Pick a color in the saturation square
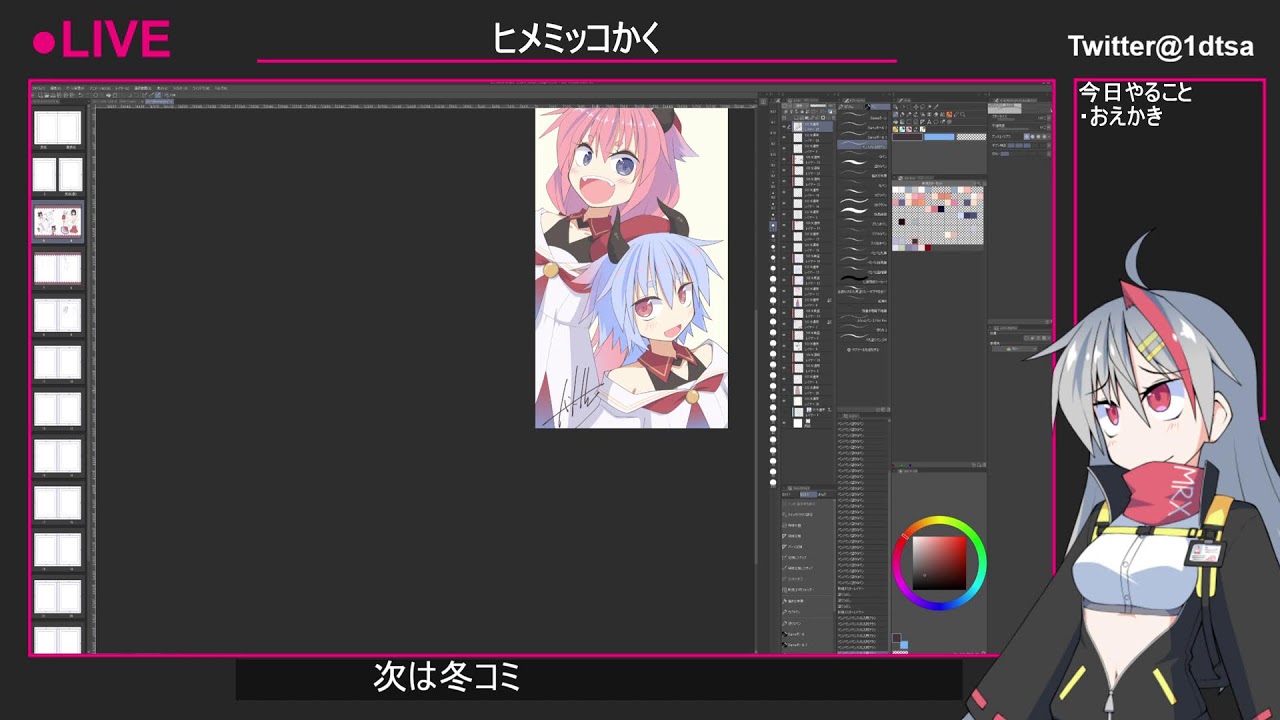Viewport: 1280px width, 720px height. (939, 563)
